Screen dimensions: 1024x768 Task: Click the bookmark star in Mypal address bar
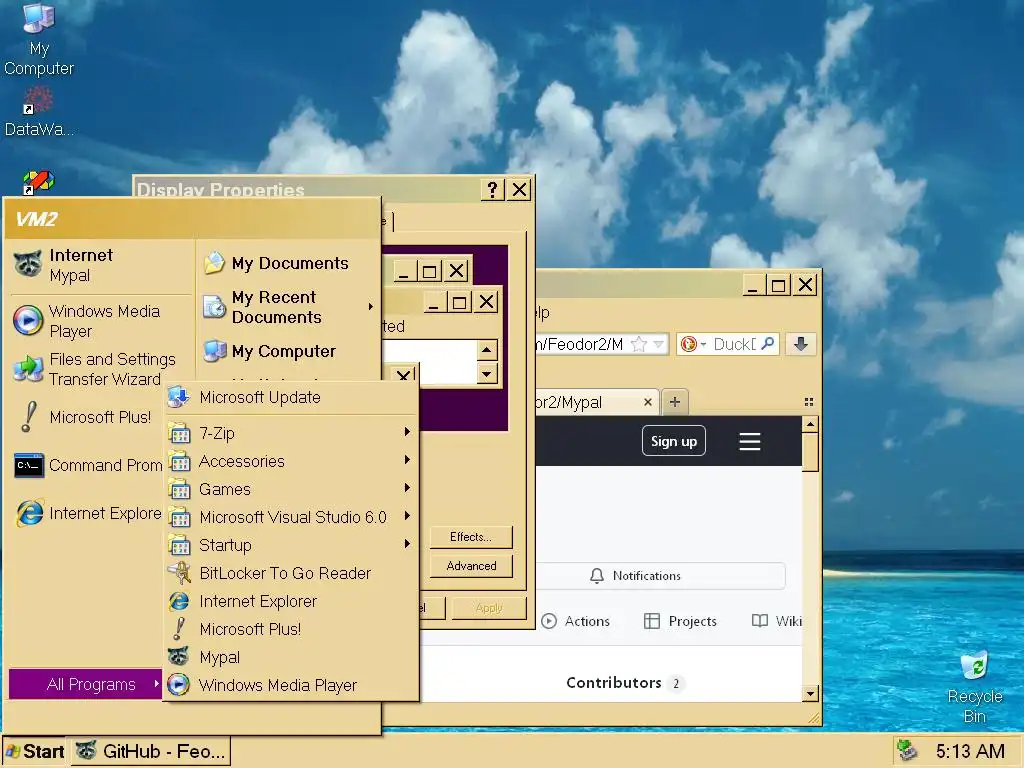click(639, 344)
